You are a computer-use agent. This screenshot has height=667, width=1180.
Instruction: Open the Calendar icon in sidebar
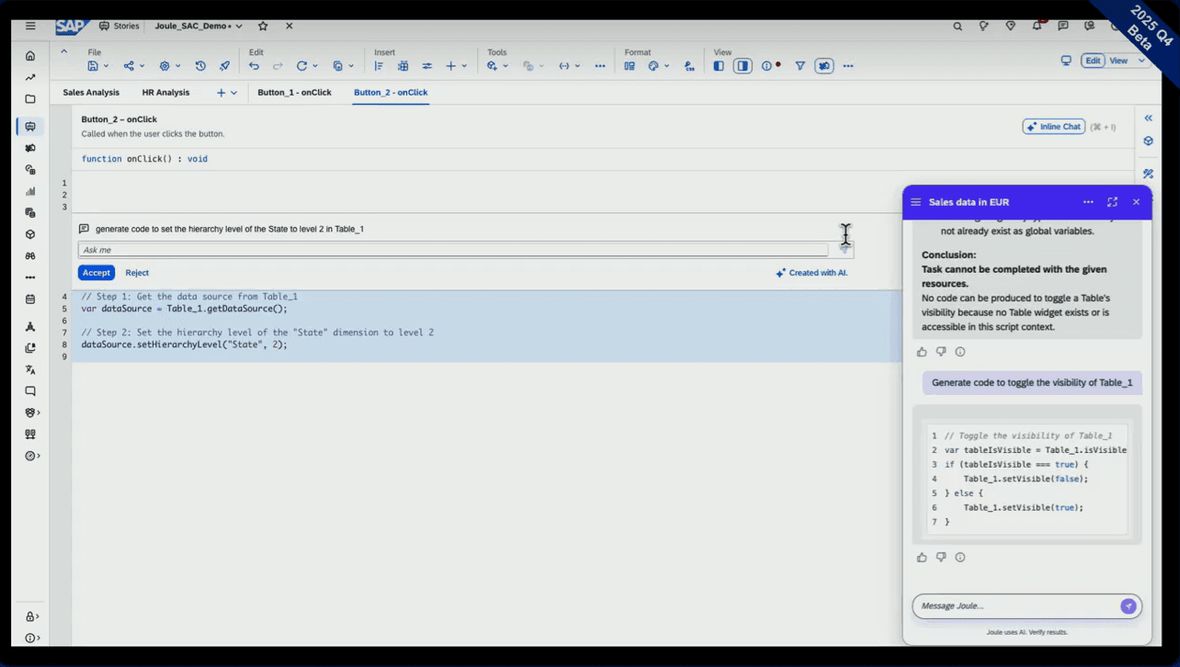(x=30, y=299)
